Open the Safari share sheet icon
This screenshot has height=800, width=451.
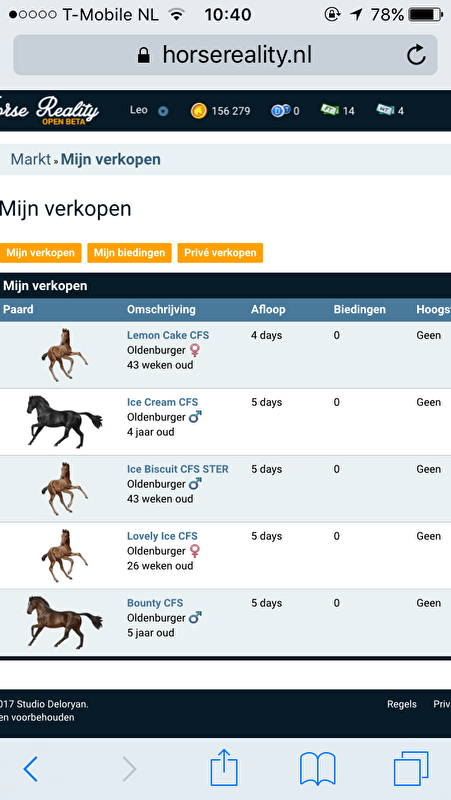pos(224,767)
